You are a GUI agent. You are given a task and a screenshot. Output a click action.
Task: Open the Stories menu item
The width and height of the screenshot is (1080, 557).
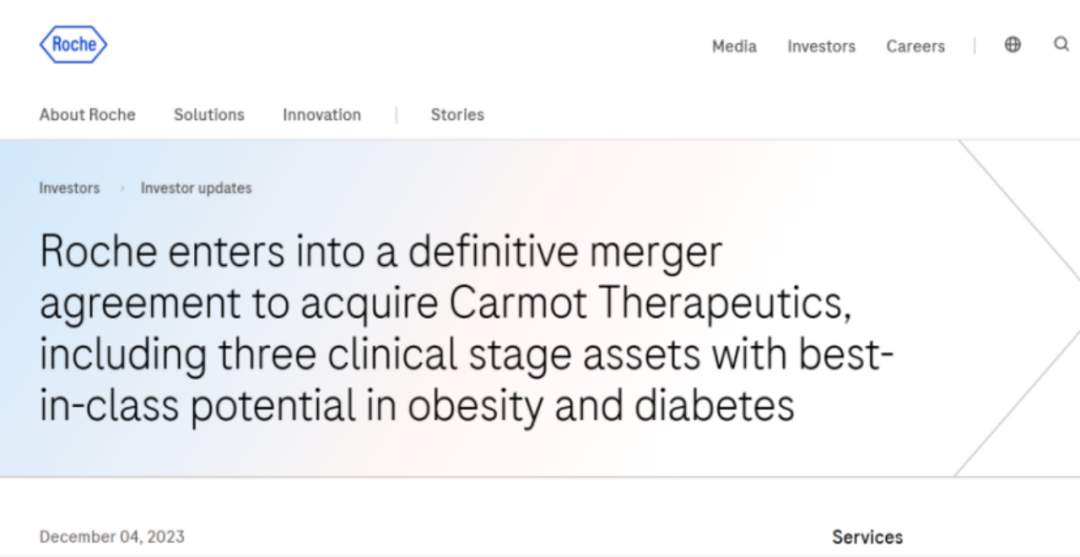[457, 115]
